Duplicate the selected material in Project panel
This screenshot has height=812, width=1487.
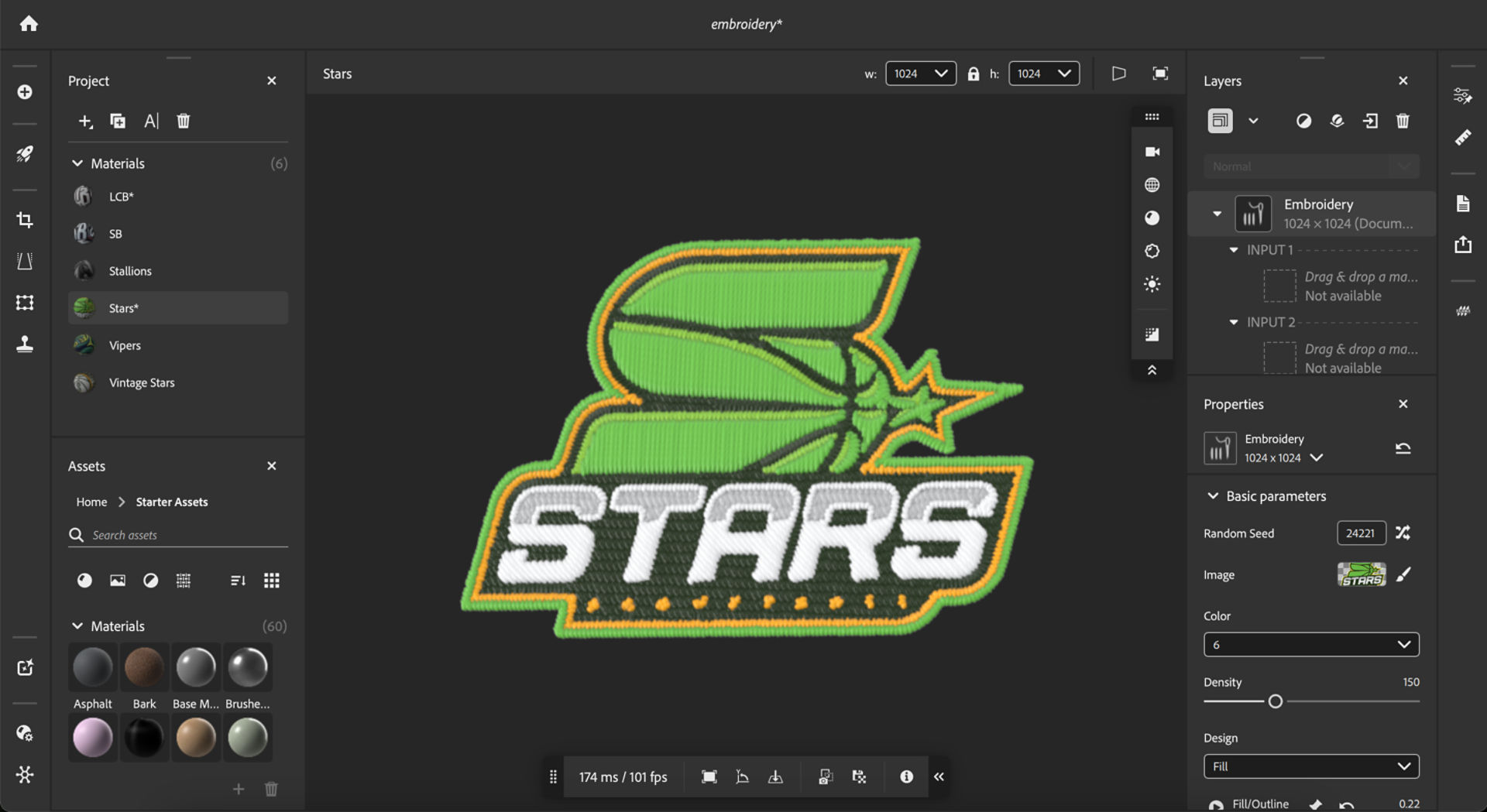[118, 121]
